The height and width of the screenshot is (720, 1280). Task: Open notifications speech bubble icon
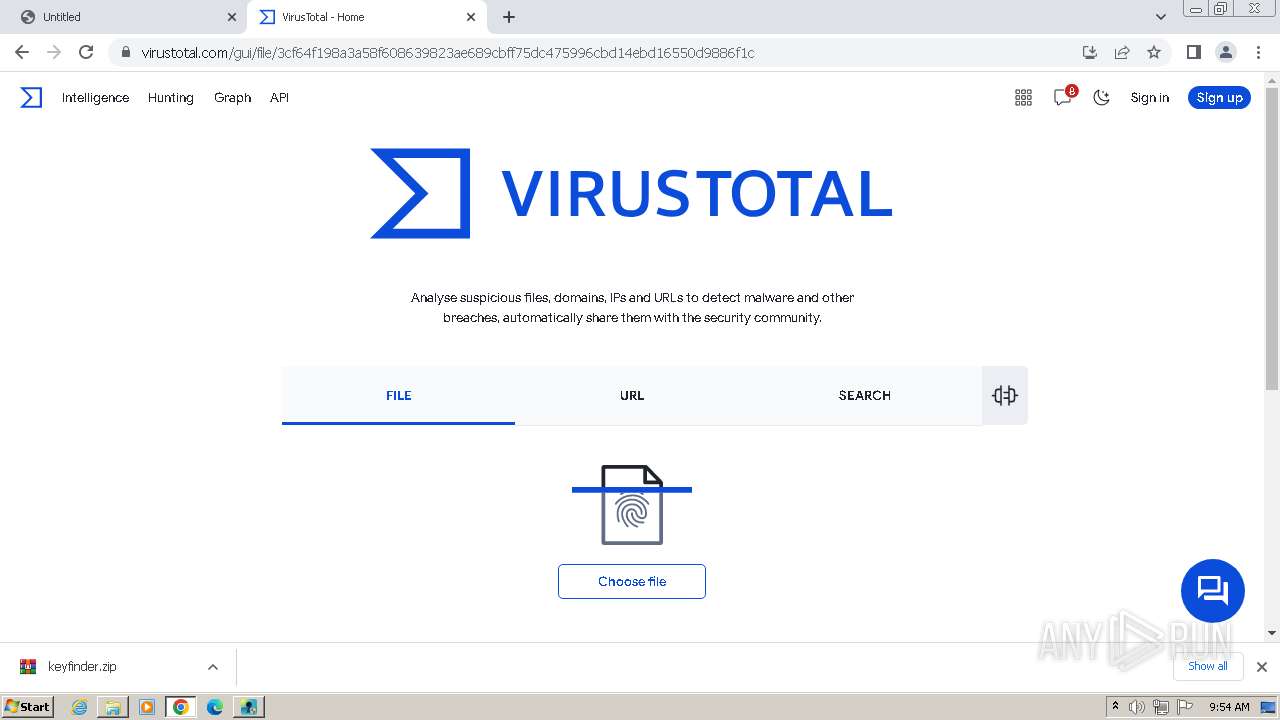[1063, 97]
